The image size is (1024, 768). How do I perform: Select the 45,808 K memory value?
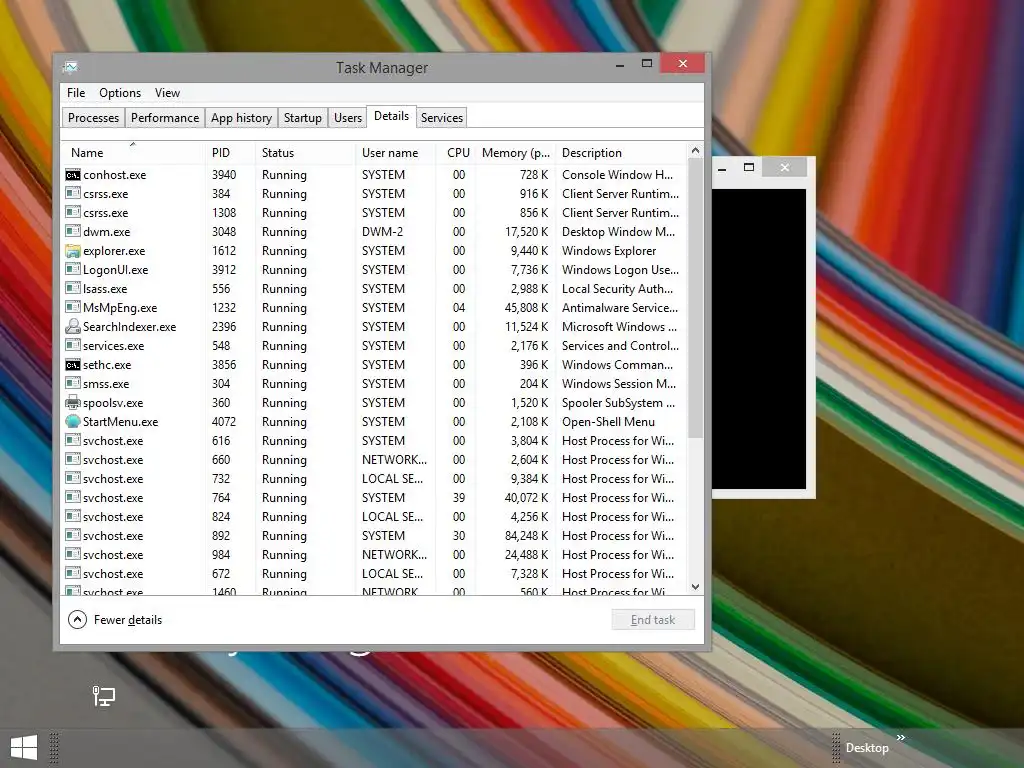coord(526,308)
